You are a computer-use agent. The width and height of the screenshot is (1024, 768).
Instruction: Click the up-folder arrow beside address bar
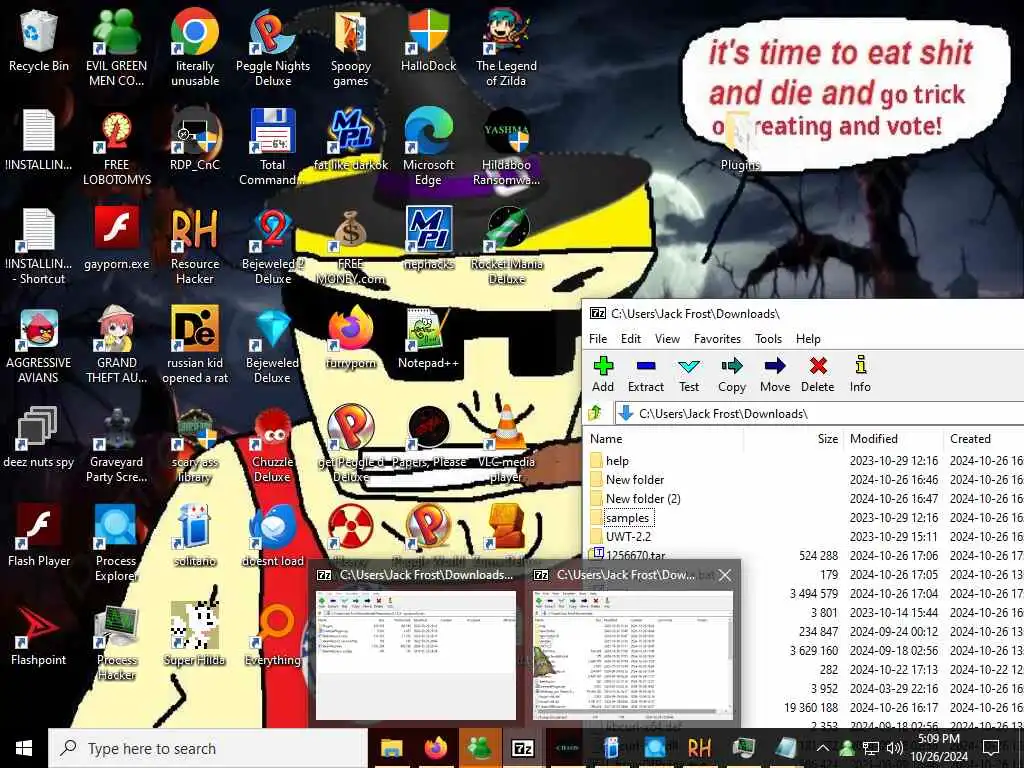[x=595, y=413]
